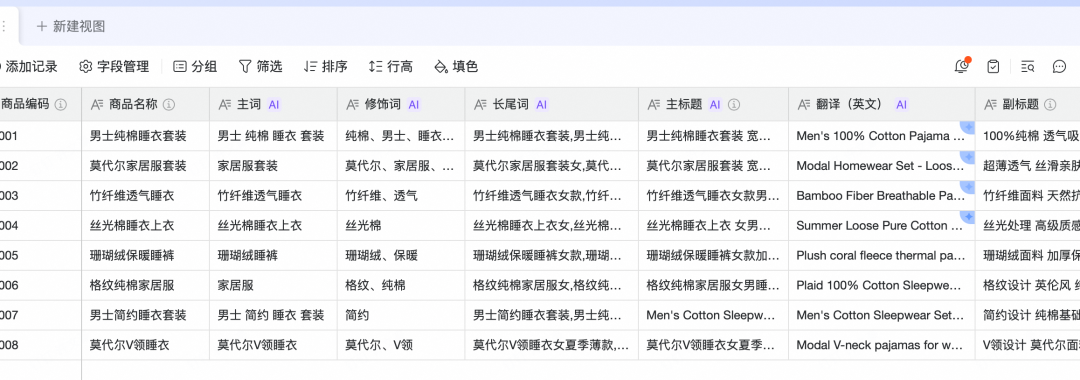Open the clipboard task icon
Viewport: 1080px width, 380px height.
point(993,66)
